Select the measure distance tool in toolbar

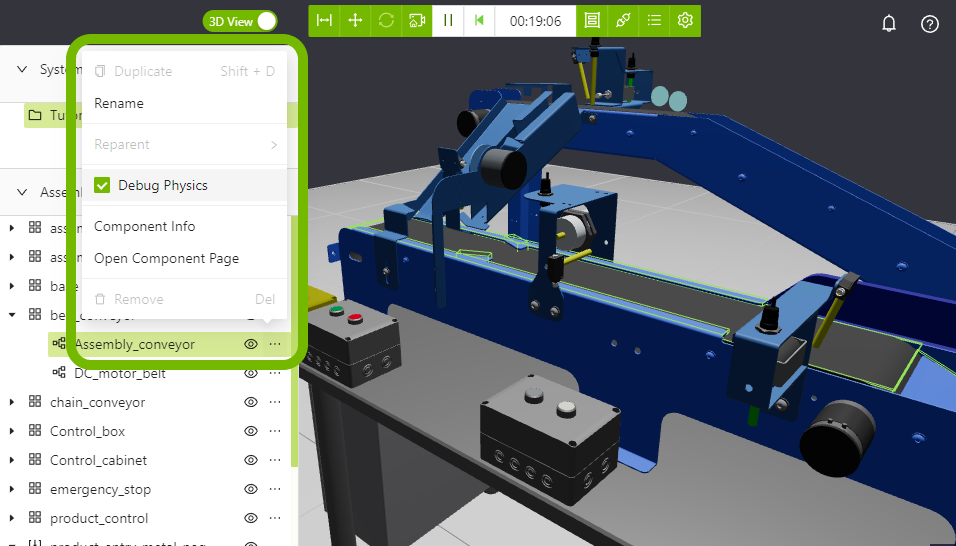coord(324,20)
